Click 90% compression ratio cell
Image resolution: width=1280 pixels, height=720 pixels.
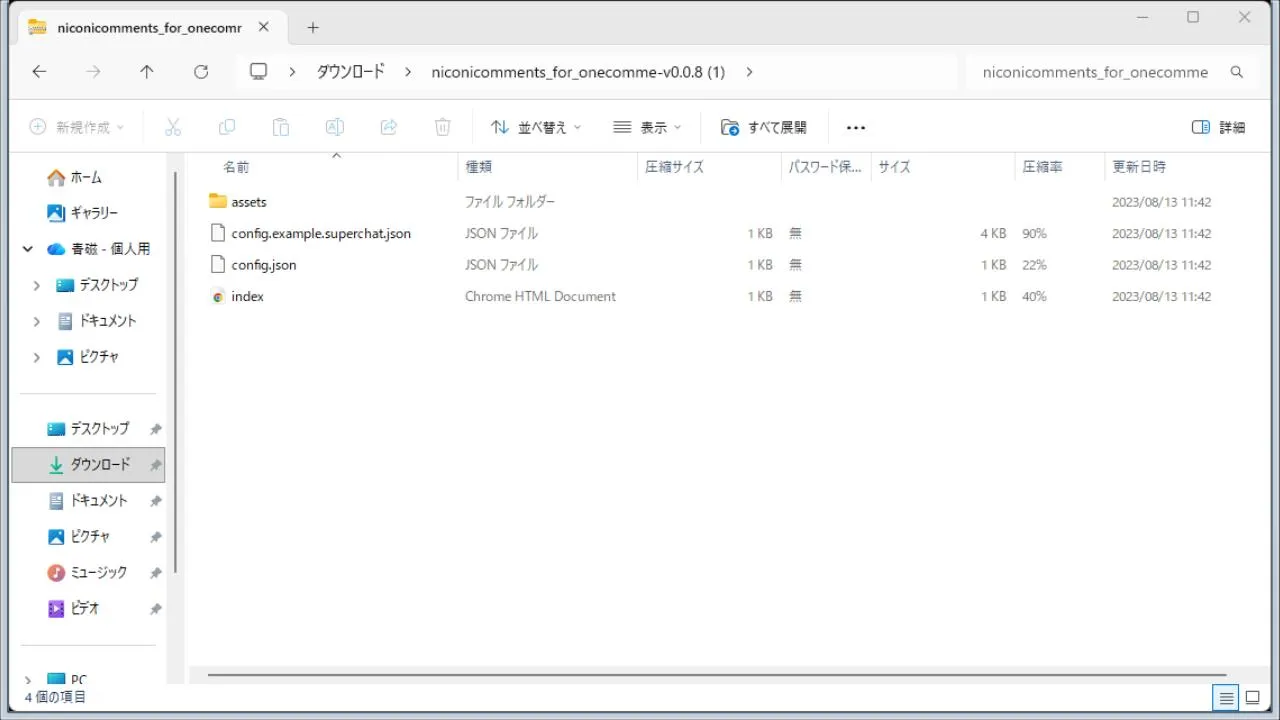coord(1034,233)
